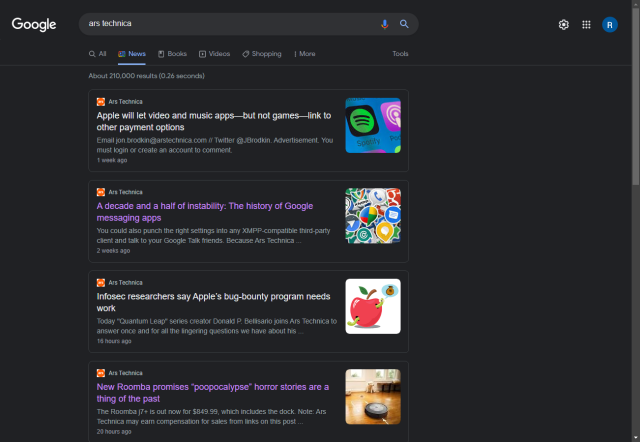Go to the Shopping tab
Viewport: 640px width, 442px height.
(x=262, y=54)
